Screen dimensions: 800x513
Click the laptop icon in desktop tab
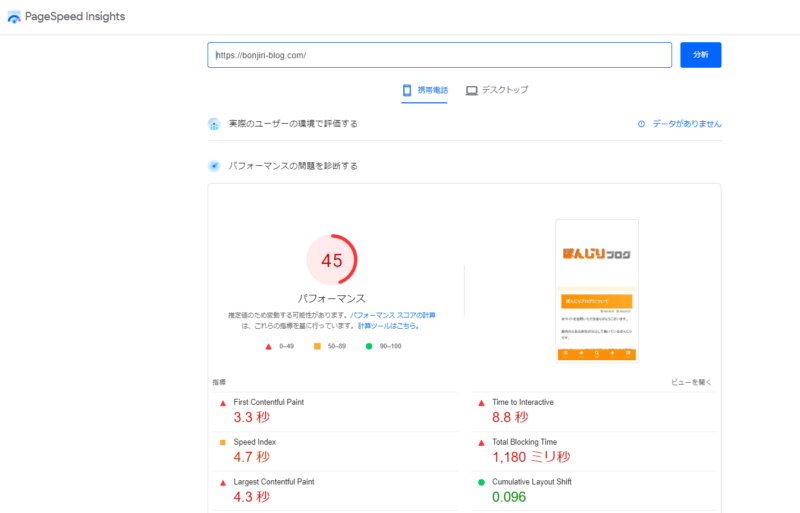(471, 90)
